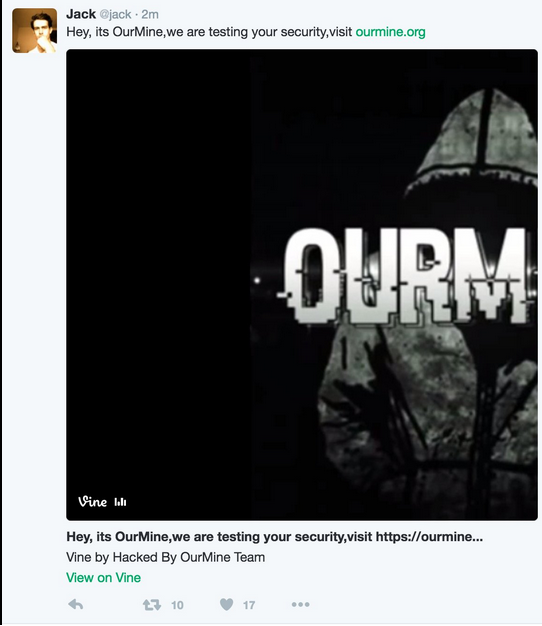The height and width of the screenshot is (626, 542).
Task: Click the View on Vine link
Action: coord(103,577)
